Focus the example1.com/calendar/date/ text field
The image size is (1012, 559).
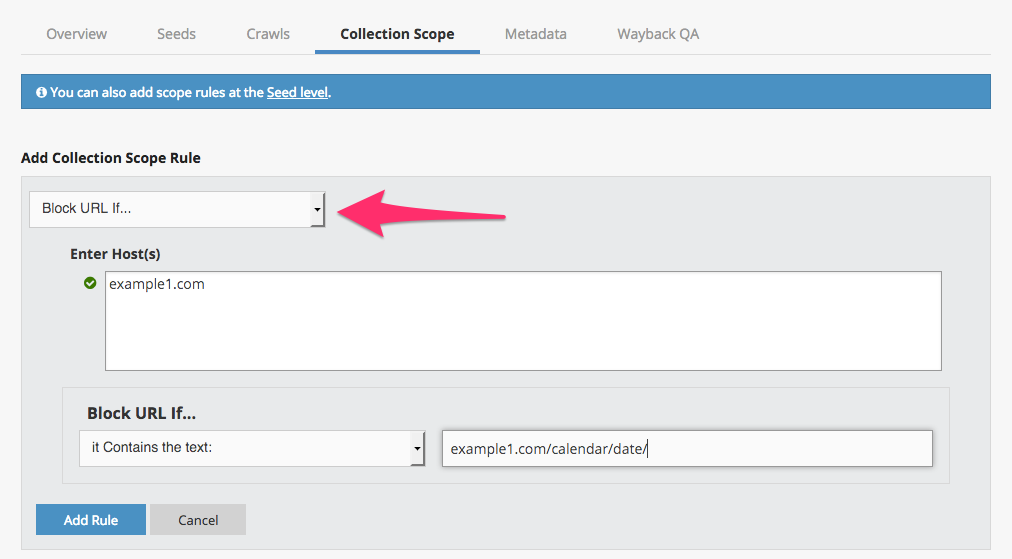coord(686,449)
